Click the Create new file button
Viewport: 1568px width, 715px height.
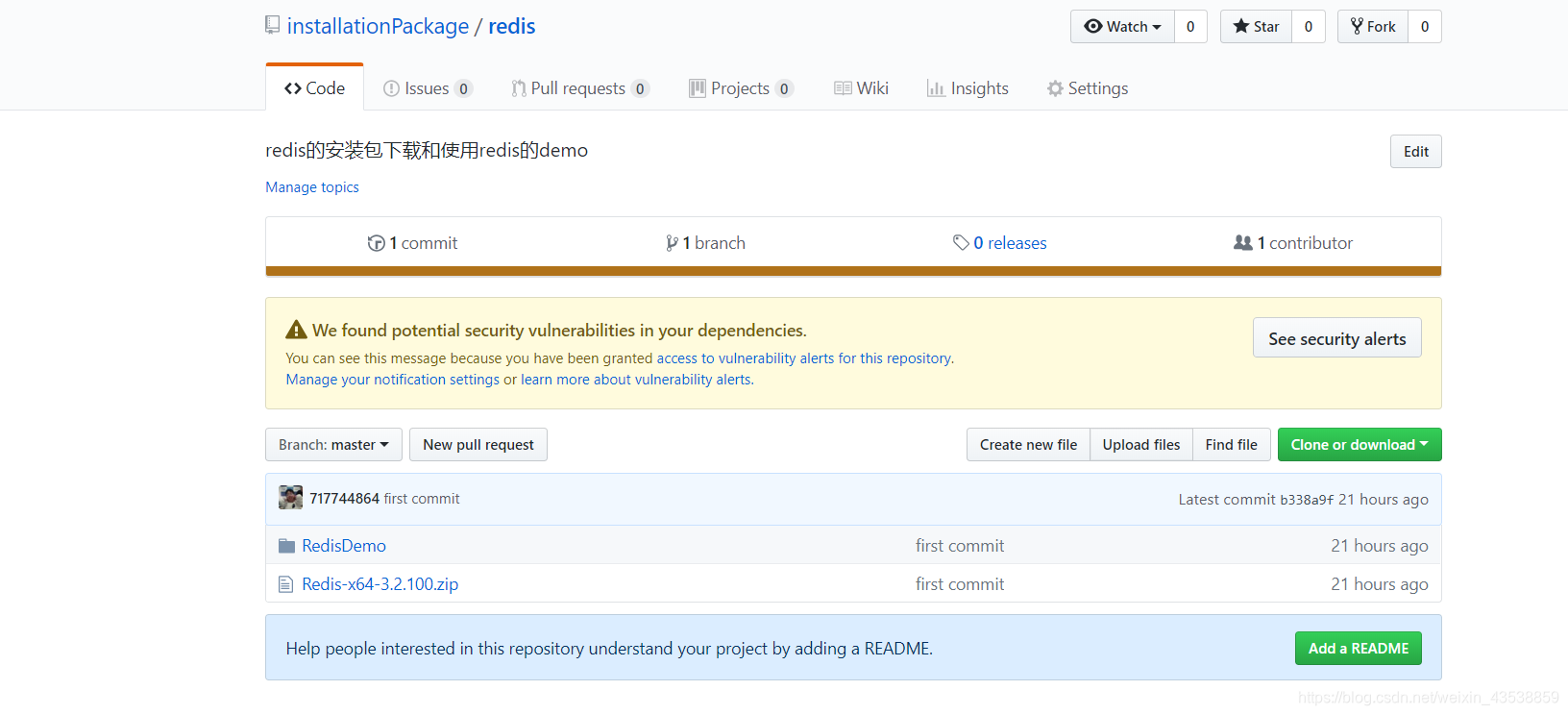click(x=1028, y=445)
